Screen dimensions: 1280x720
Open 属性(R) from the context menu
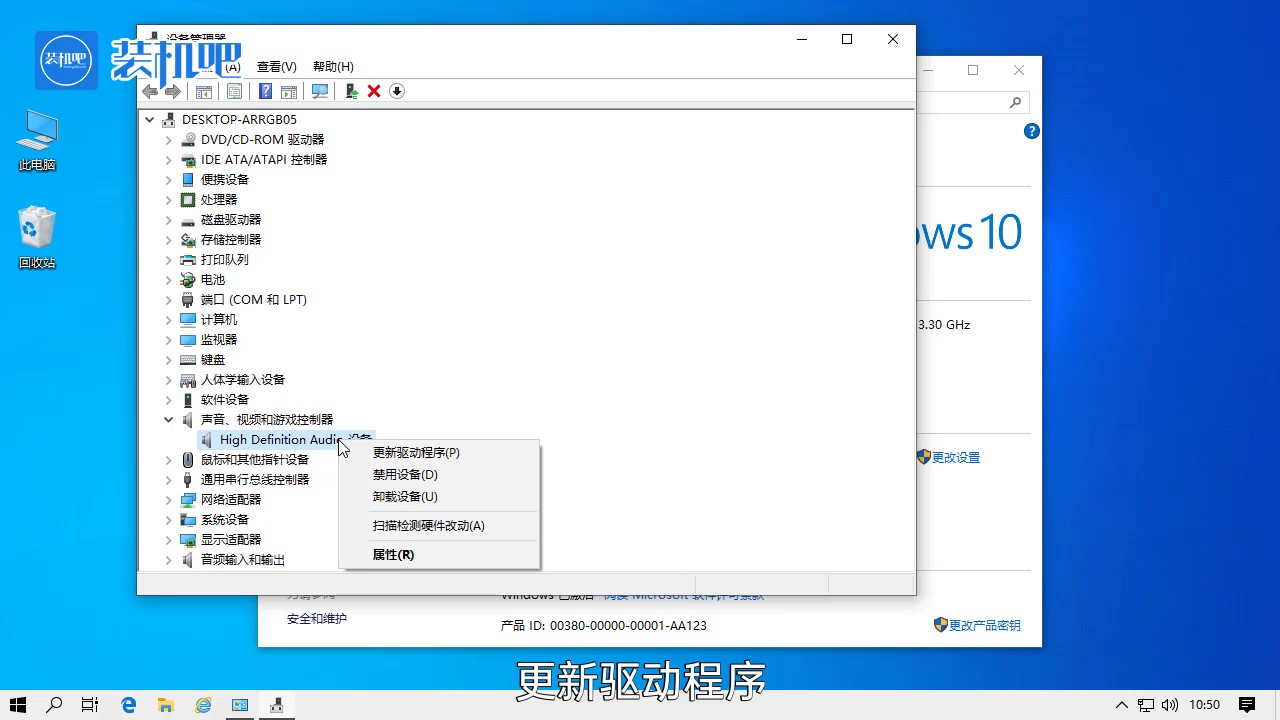click(393, 555)
